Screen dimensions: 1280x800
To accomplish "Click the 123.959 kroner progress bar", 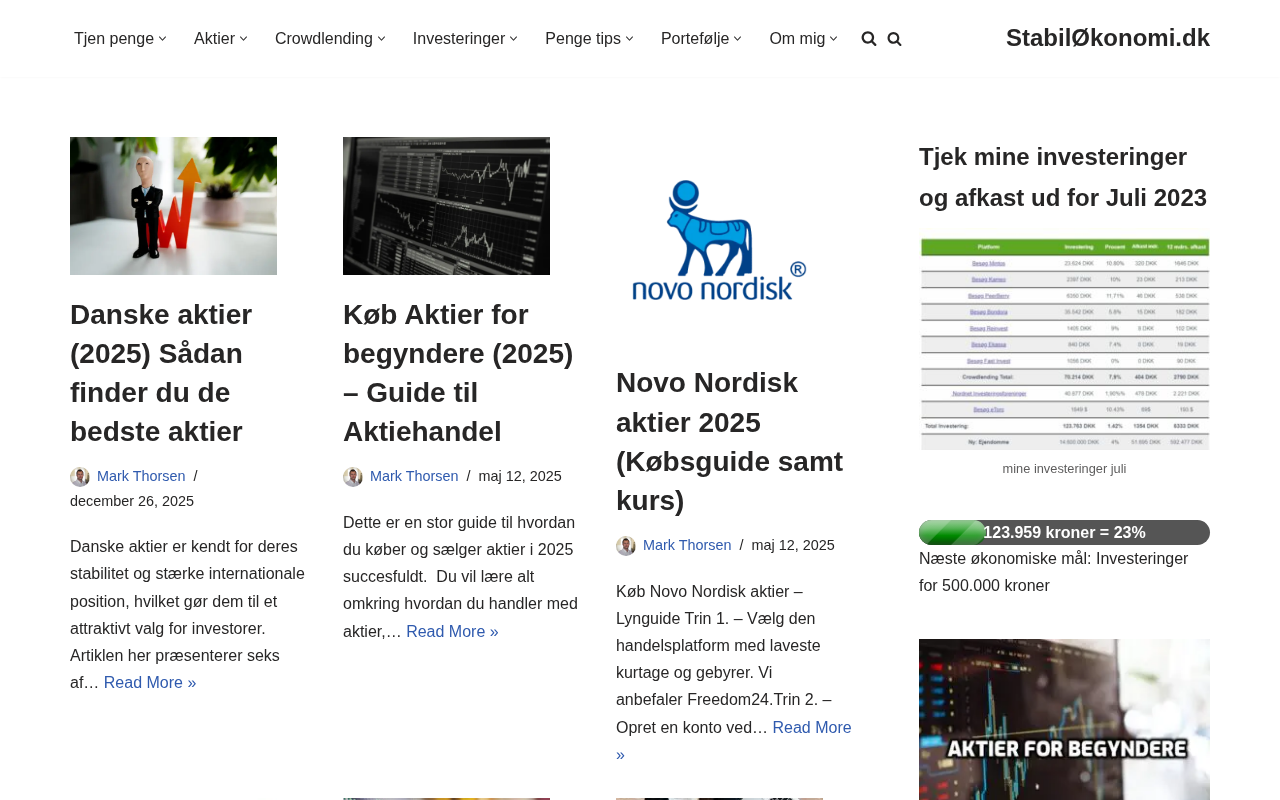I will (x=1064, y=533).
